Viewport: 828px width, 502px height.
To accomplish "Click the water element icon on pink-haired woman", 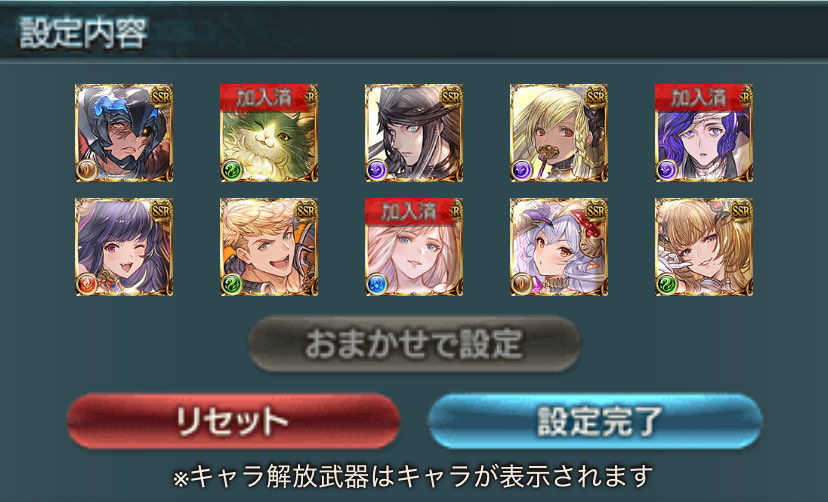I will 377,284.
